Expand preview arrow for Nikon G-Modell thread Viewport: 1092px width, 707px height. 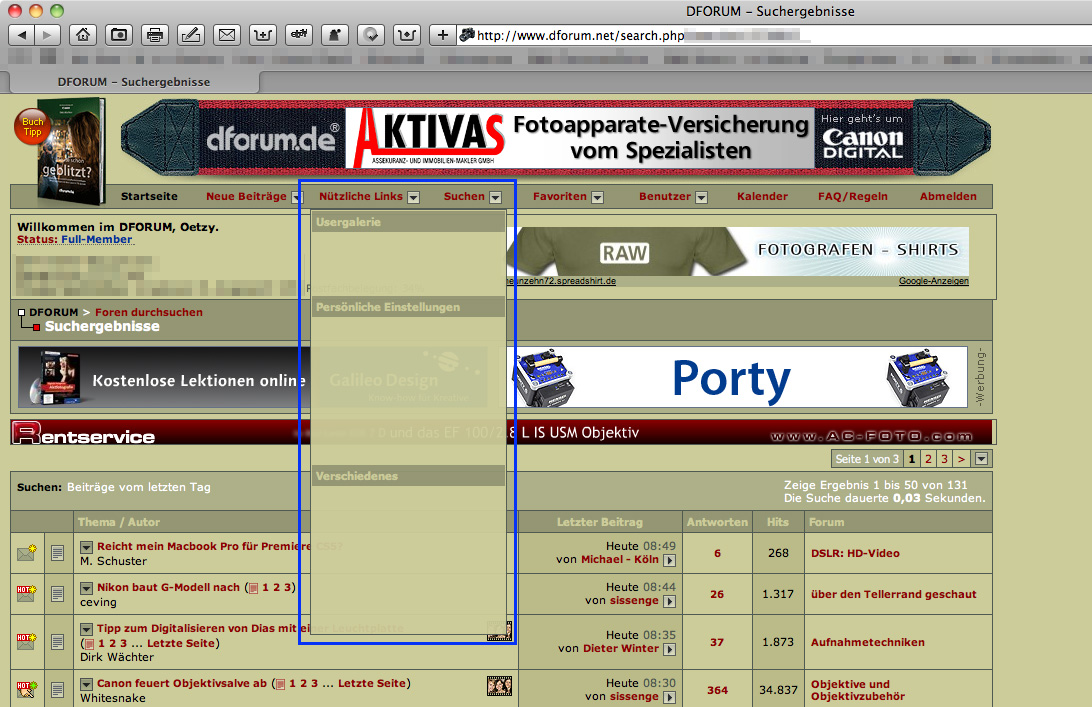86,588
